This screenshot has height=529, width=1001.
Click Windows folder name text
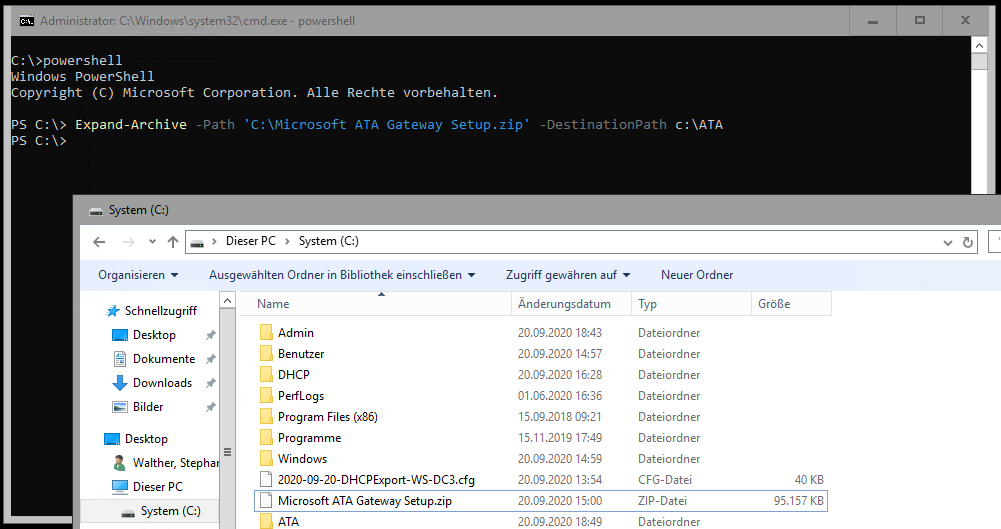[x=302, y=459]
